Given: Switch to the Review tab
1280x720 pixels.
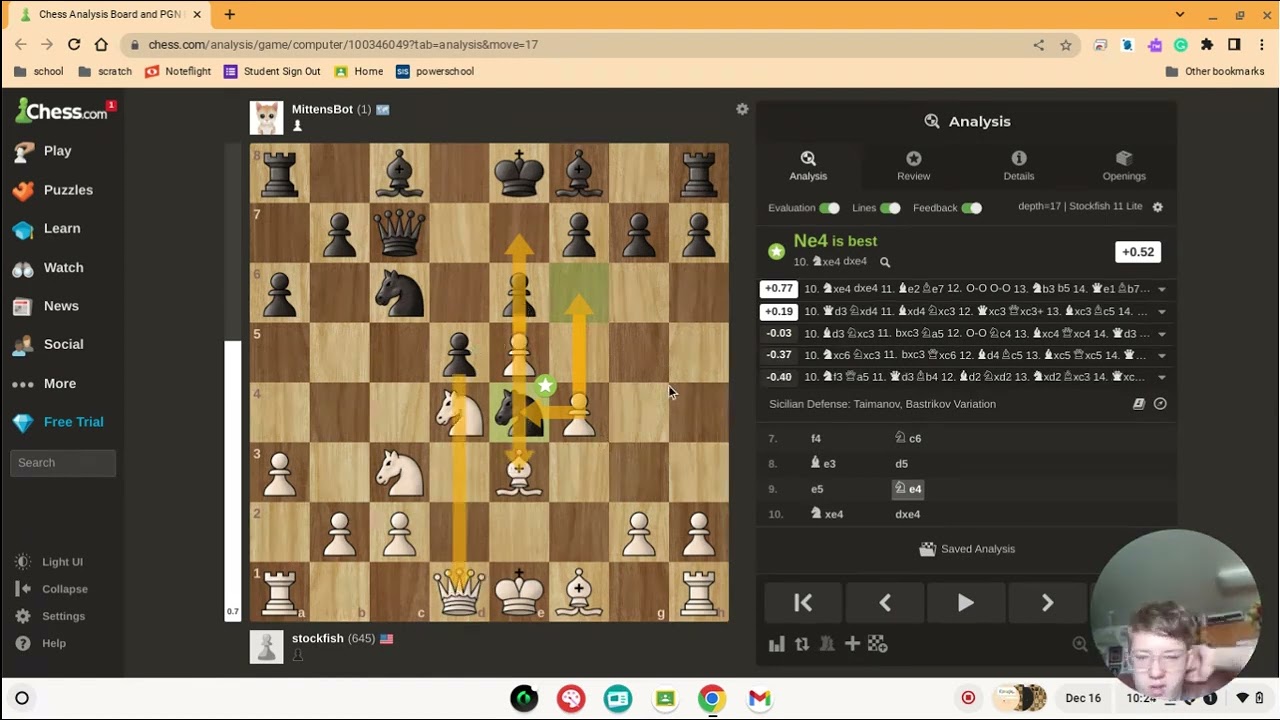Looking at the screenshot, I should coord(913,166).
